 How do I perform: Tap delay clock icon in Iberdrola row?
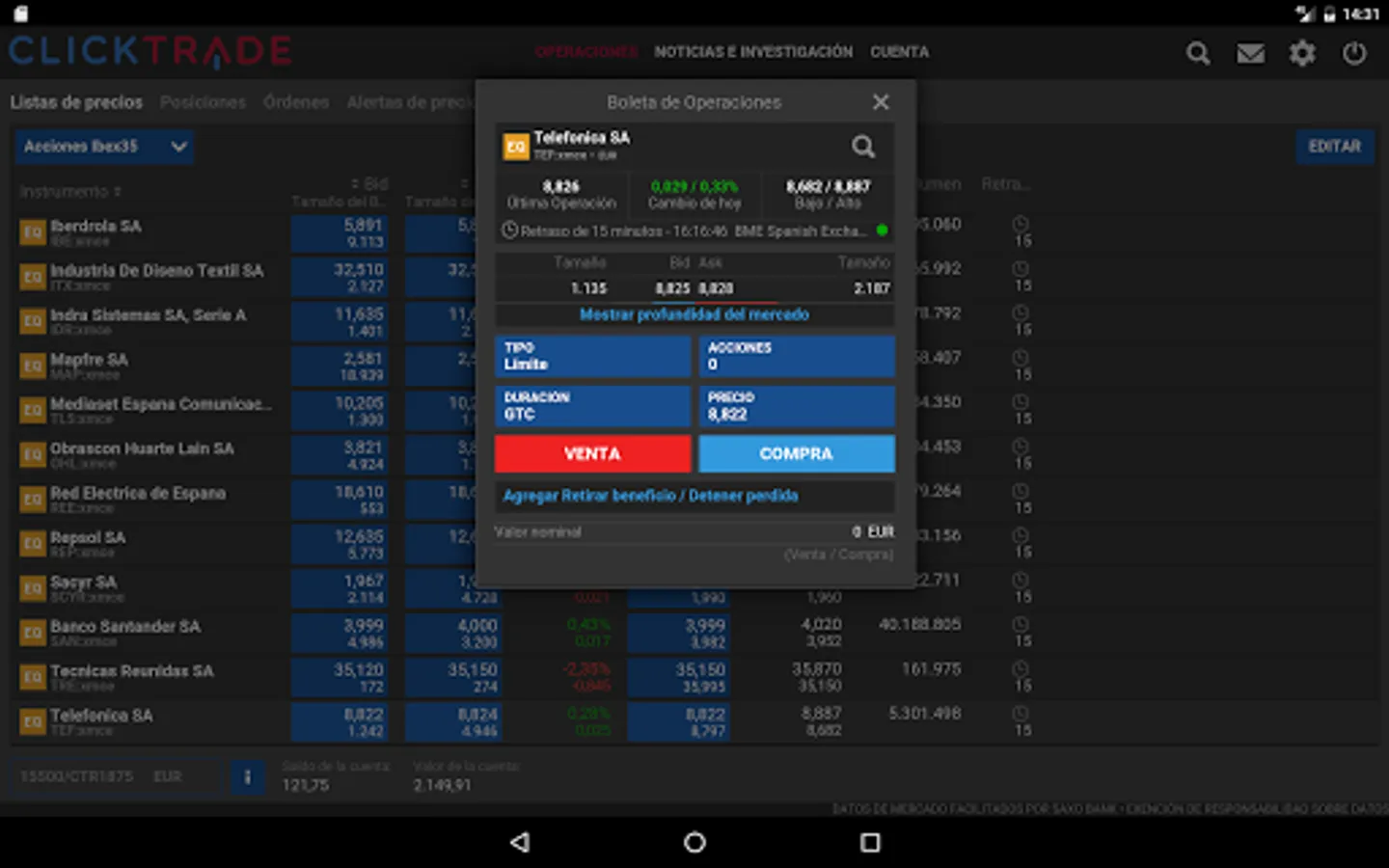(1021, 224)
